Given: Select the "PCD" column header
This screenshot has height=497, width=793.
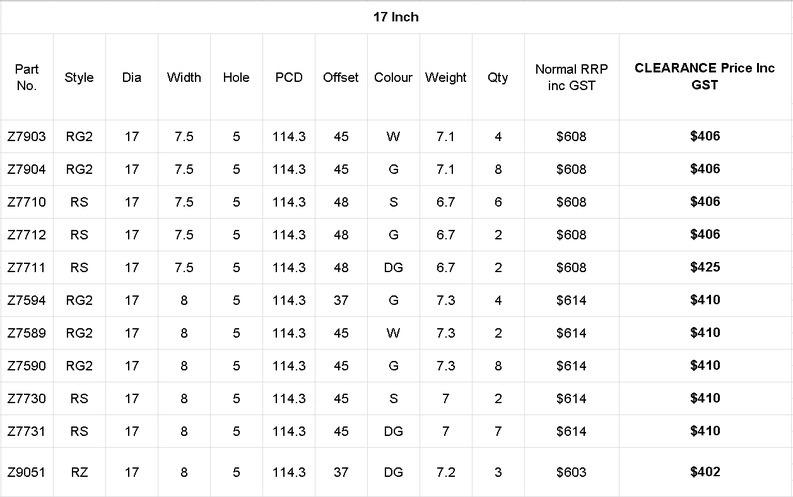Looking at the screenshot, I should click(x=289, y=77).
